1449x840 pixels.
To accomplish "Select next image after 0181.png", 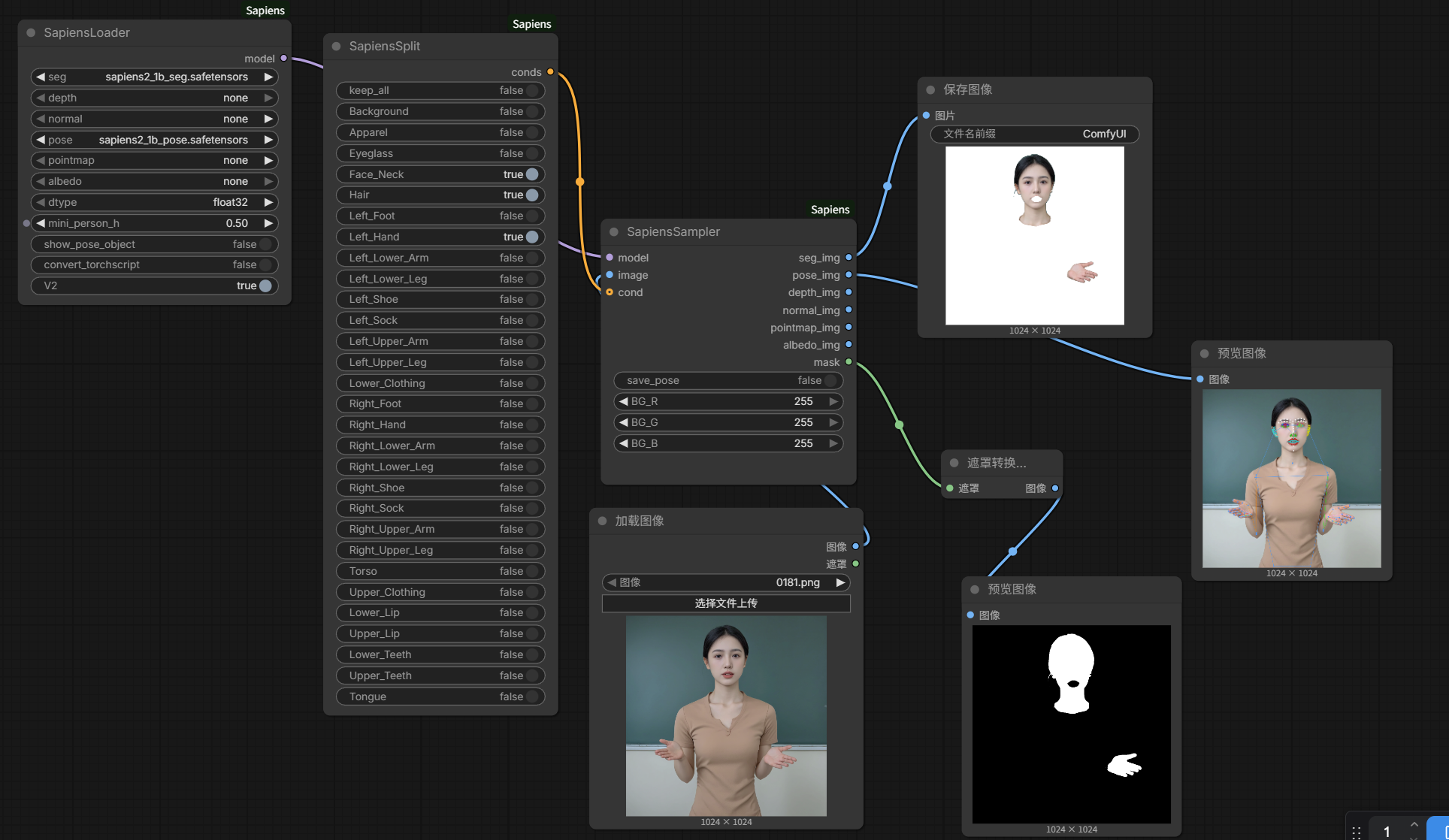I will 841,583.
